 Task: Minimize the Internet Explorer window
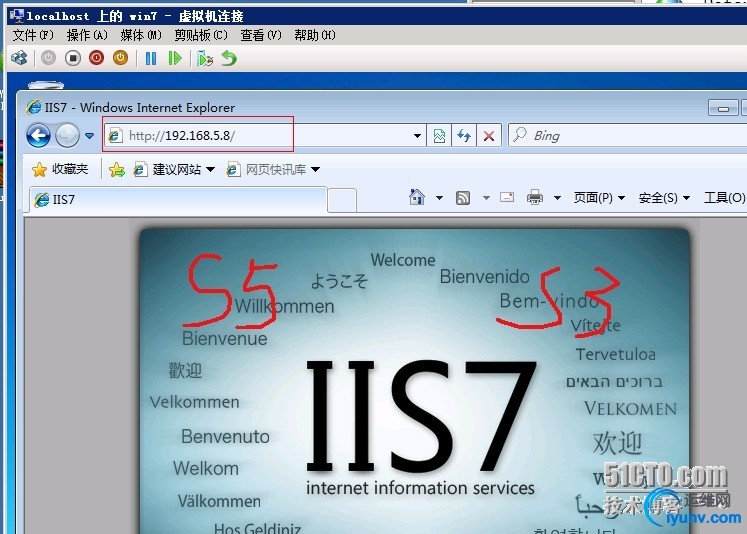723,108
